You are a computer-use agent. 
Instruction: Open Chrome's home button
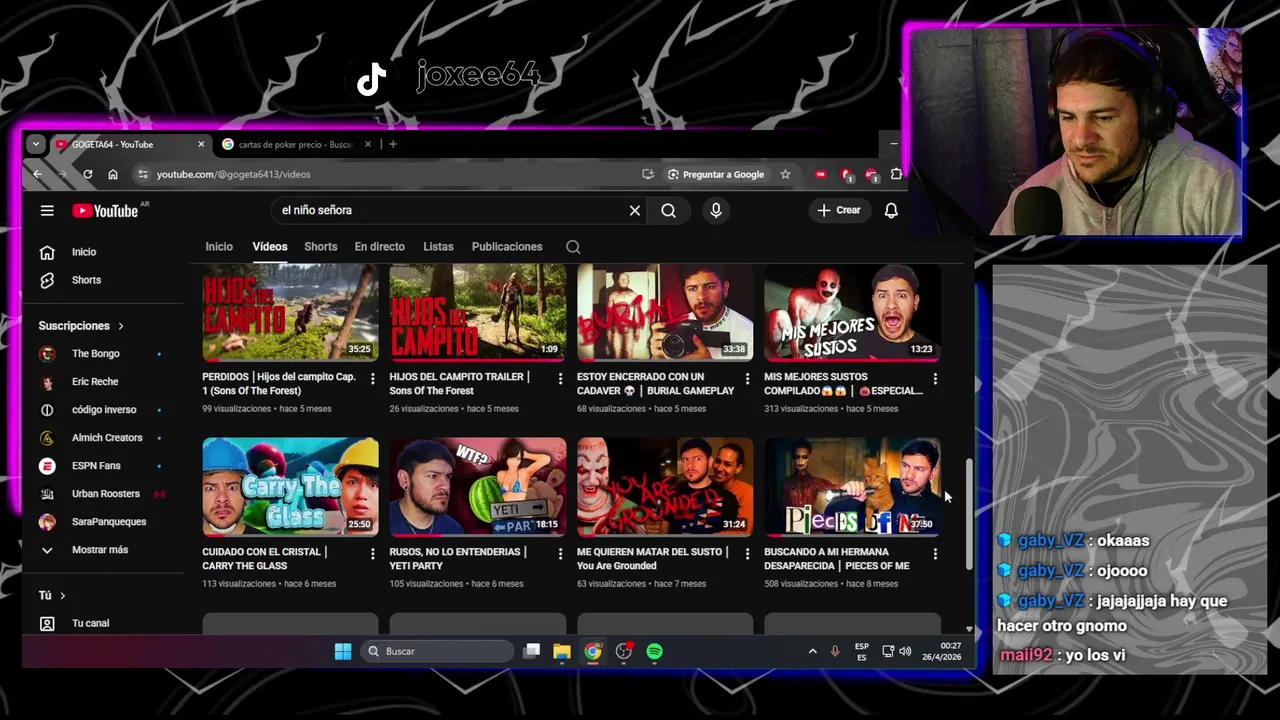point(113,174)
